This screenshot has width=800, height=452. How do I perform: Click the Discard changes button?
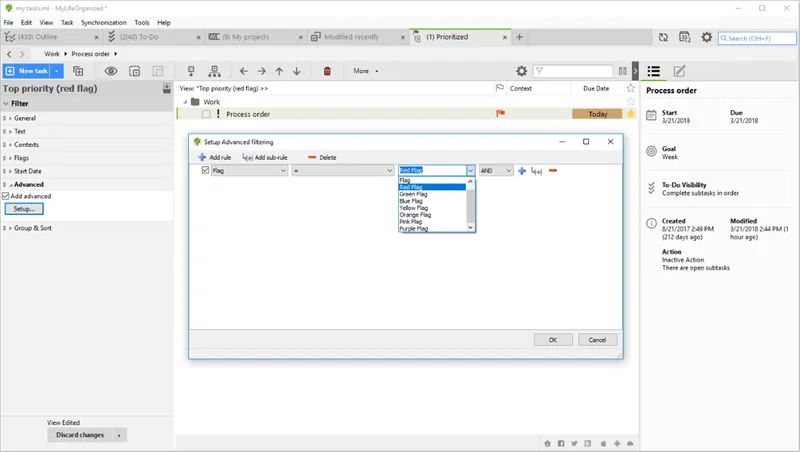point(88,435)
